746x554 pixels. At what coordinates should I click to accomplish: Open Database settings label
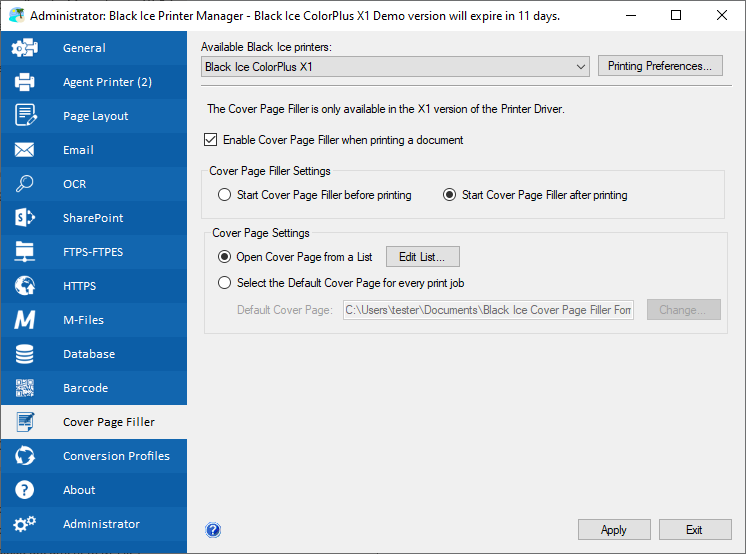pos(89,354)
